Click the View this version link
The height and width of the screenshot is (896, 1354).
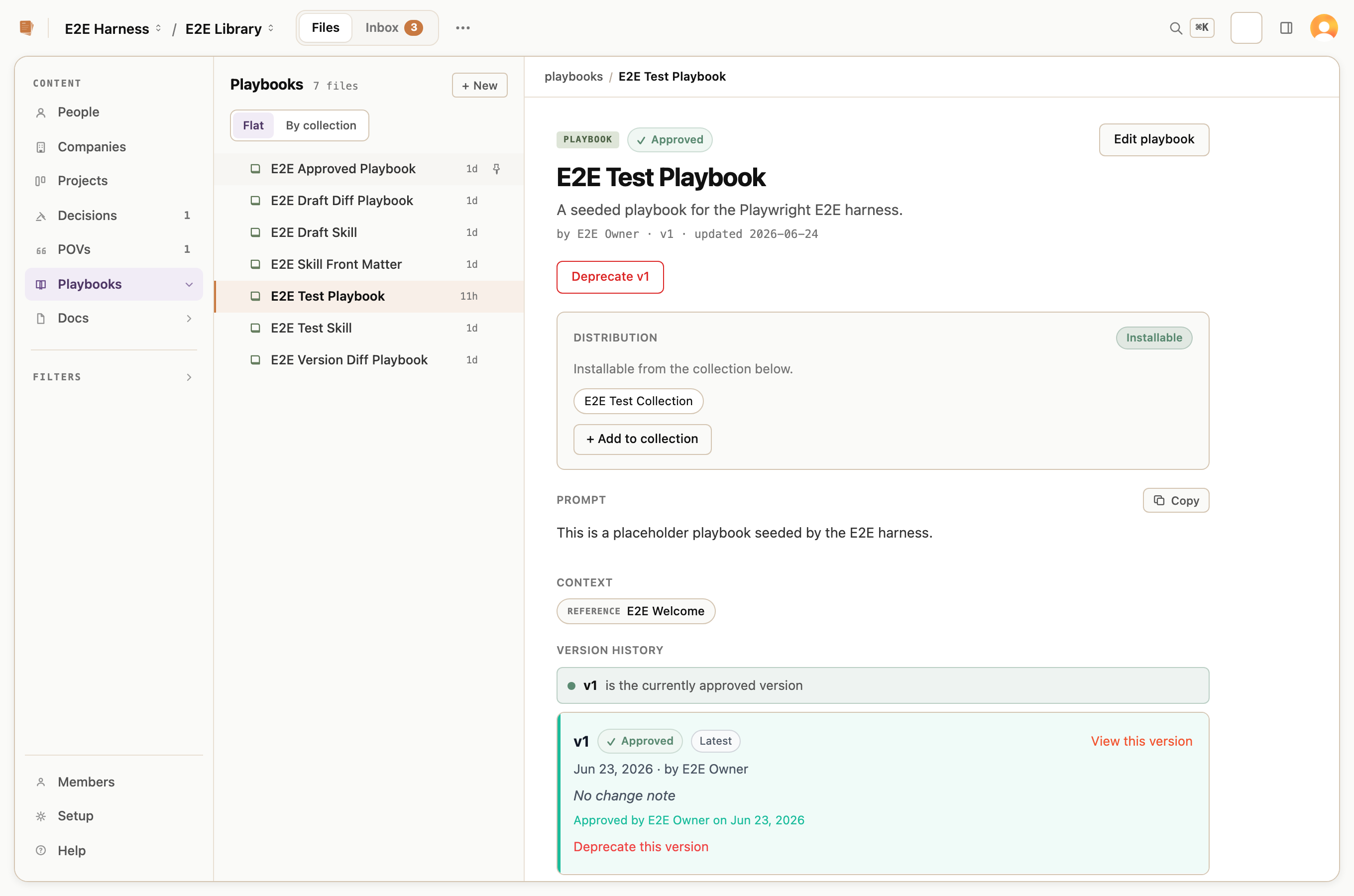[x=1141, y=741]
